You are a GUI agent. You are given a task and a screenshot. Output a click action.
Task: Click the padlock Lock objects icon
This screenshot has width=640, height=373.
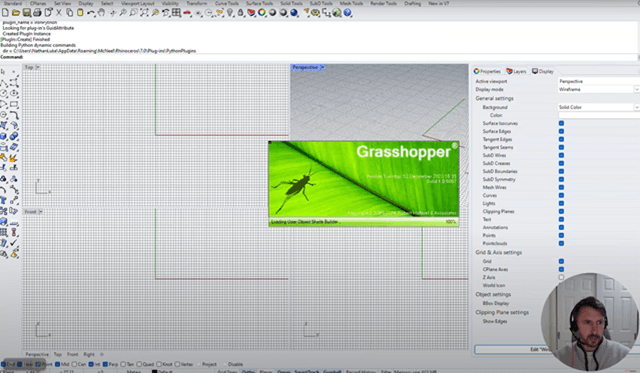coord(240,13)
